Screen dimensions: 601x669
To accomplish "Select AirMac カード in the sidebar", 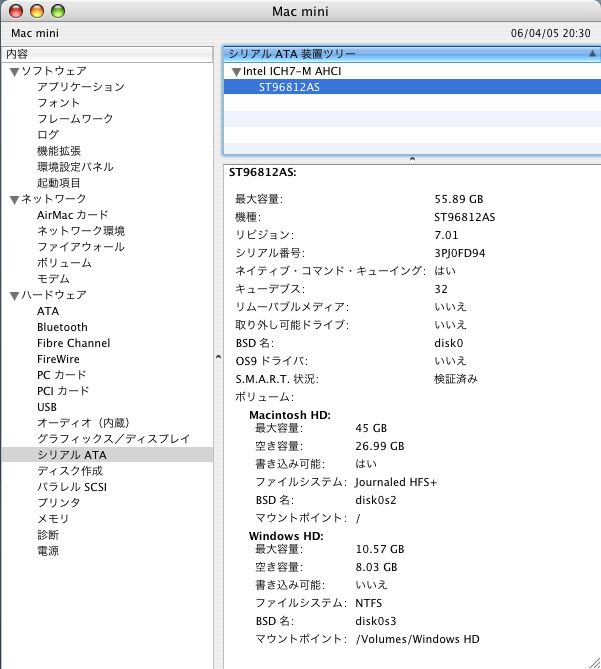I will (x=73, y=215).
